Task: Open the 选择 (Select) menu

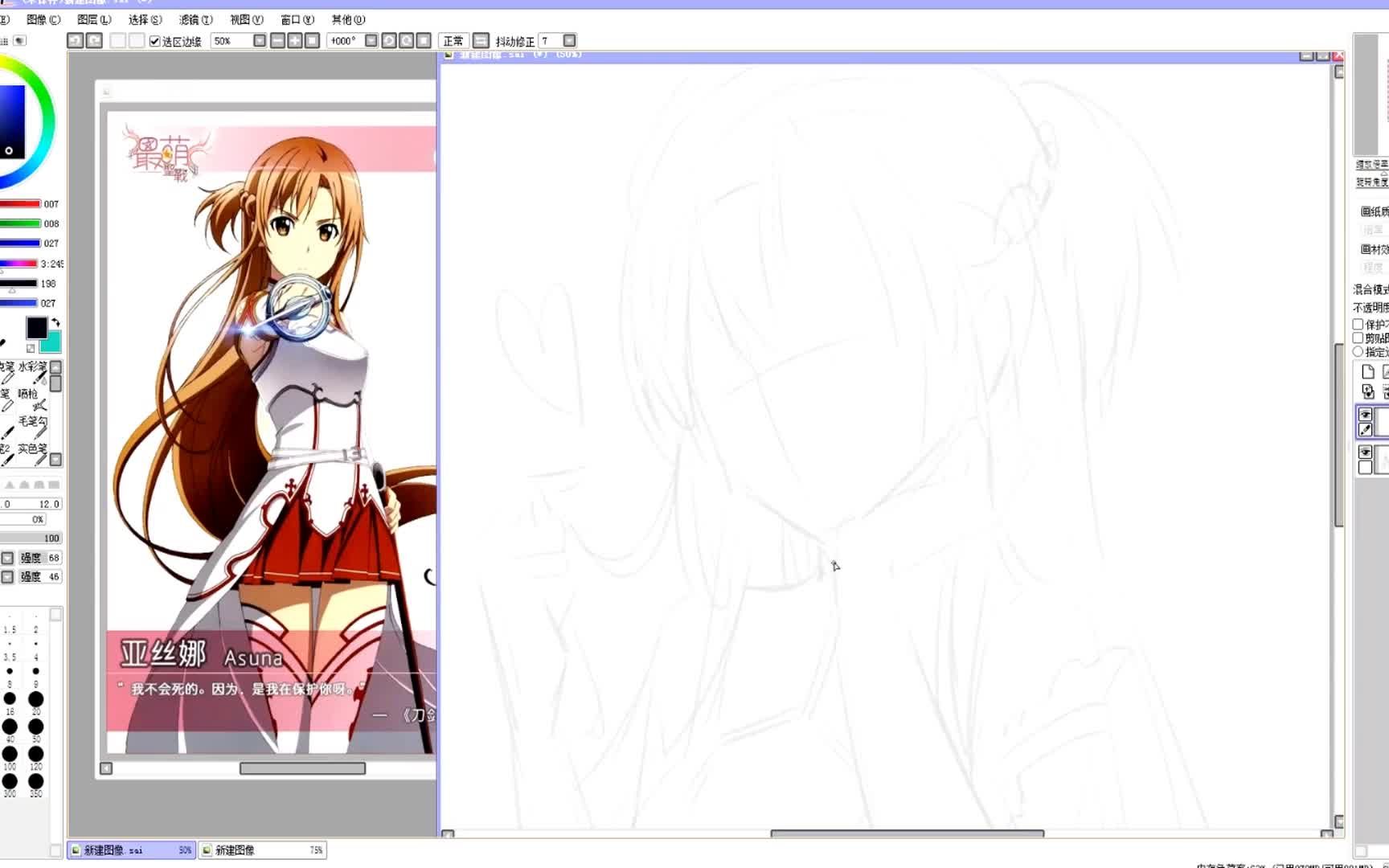Action: click(145, 19)
